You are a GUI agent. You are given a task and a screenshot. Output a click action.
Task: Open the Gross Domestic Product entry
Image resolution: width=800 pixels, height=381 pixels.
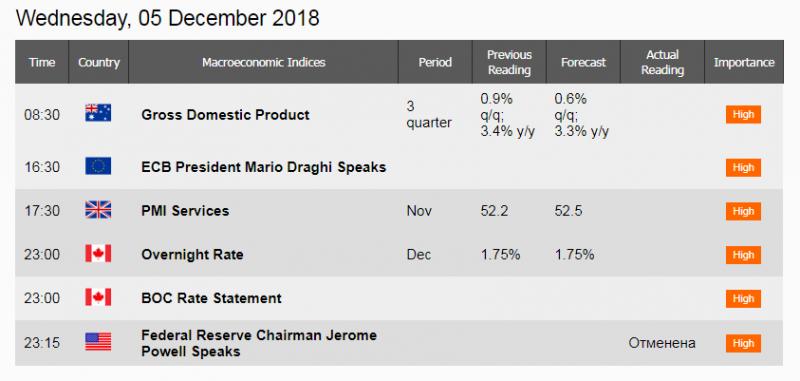226,115
